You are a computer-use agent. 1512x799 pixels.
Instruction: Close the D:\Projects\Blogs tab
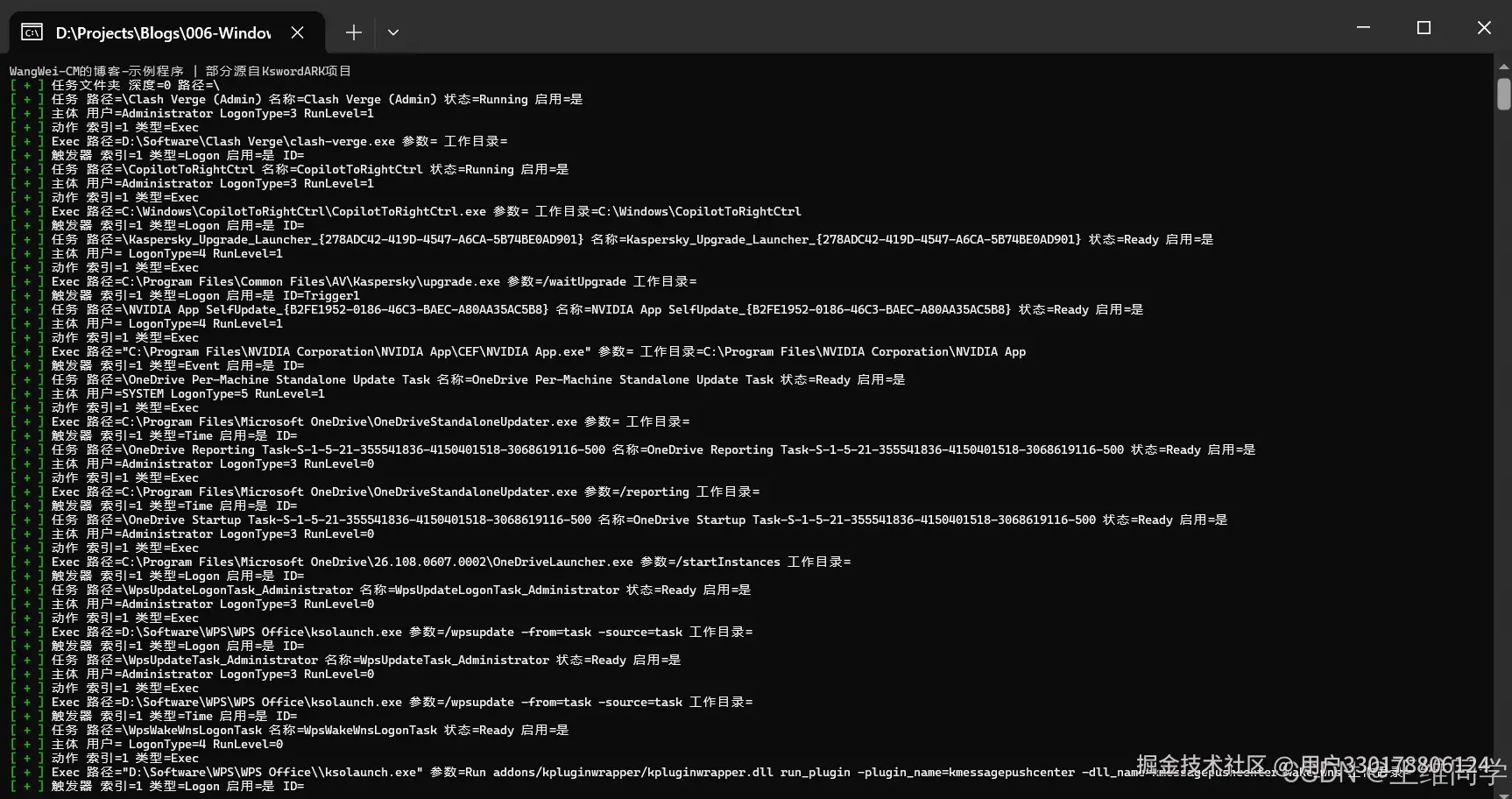(298, 32)
